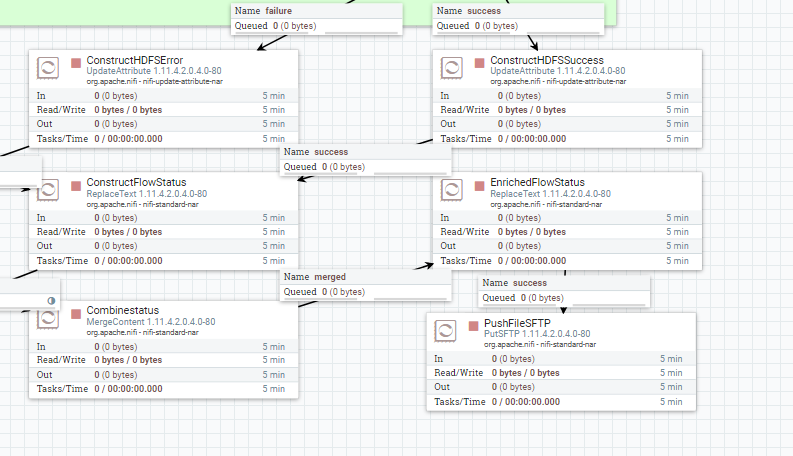Screen dimensions: 793x456
Task: Click stopped status square of Combinestatus
Action: pos(76,314)
